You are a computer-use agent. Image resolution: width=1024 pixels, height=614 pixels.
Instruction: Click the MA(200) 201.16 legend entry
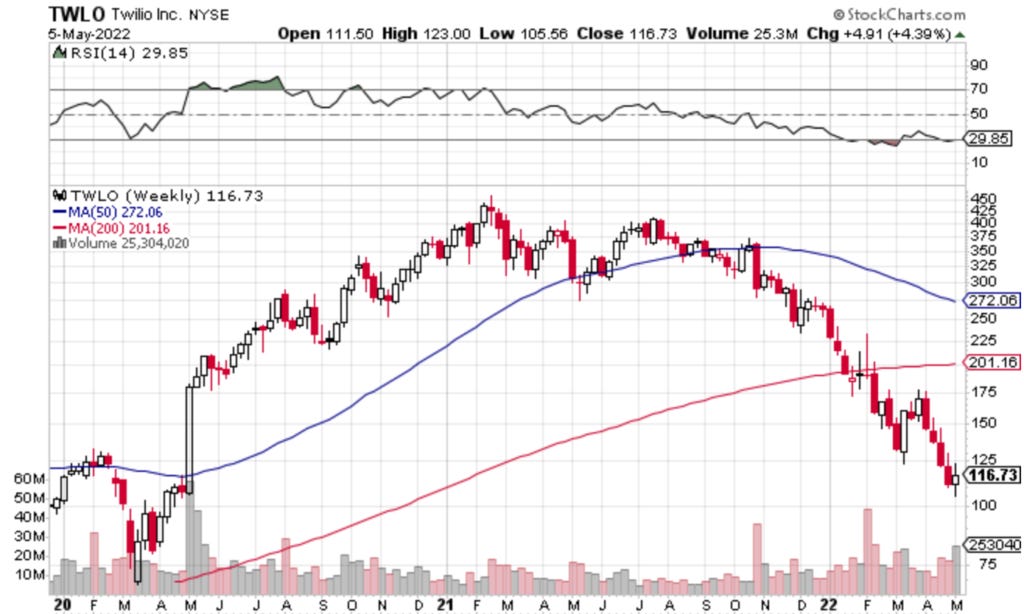point(111,228)
